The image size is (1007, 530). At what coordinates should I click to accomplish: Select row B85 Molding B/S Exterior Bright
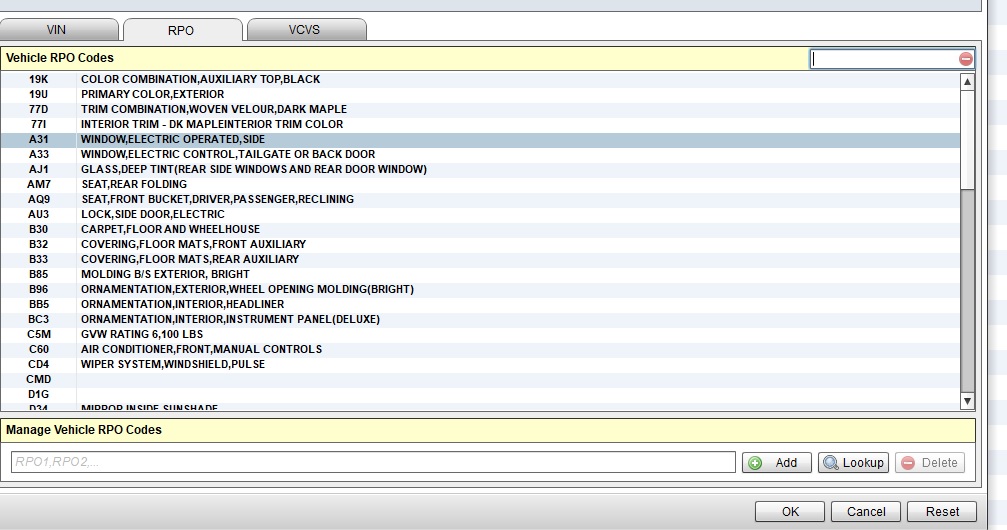(480, 274)
